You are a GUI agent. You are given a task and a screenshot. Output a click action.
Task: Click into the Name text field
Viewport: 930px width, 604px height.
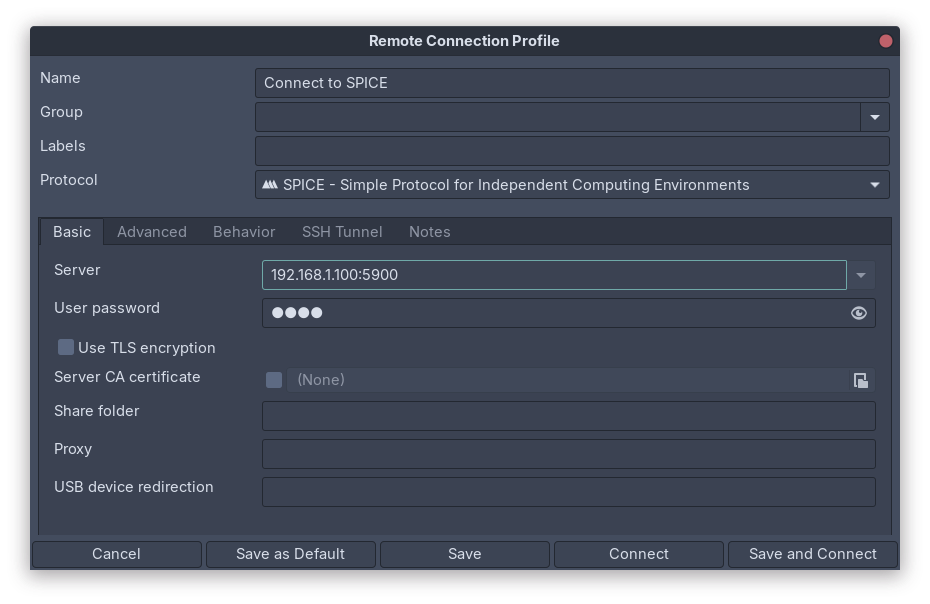click(x=571, y=83)
